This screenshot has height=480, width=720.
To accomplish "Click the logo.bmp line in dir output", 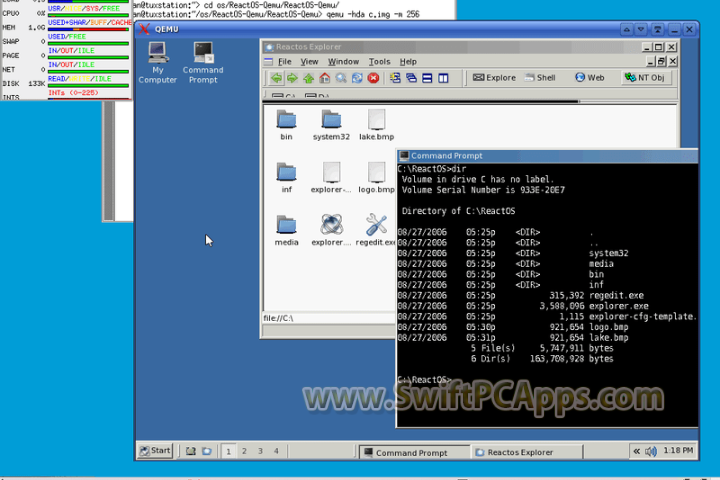I will coord(513,327).
